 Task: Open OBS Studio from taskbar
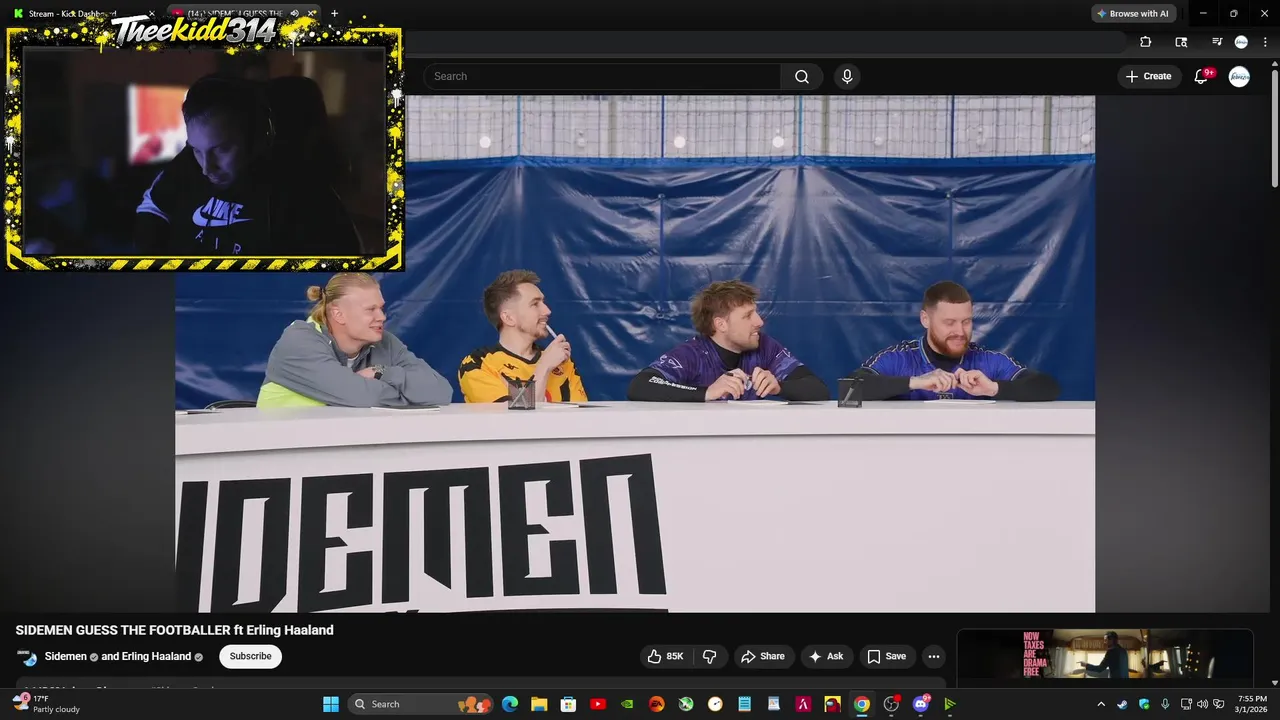[x=891, y=704]
